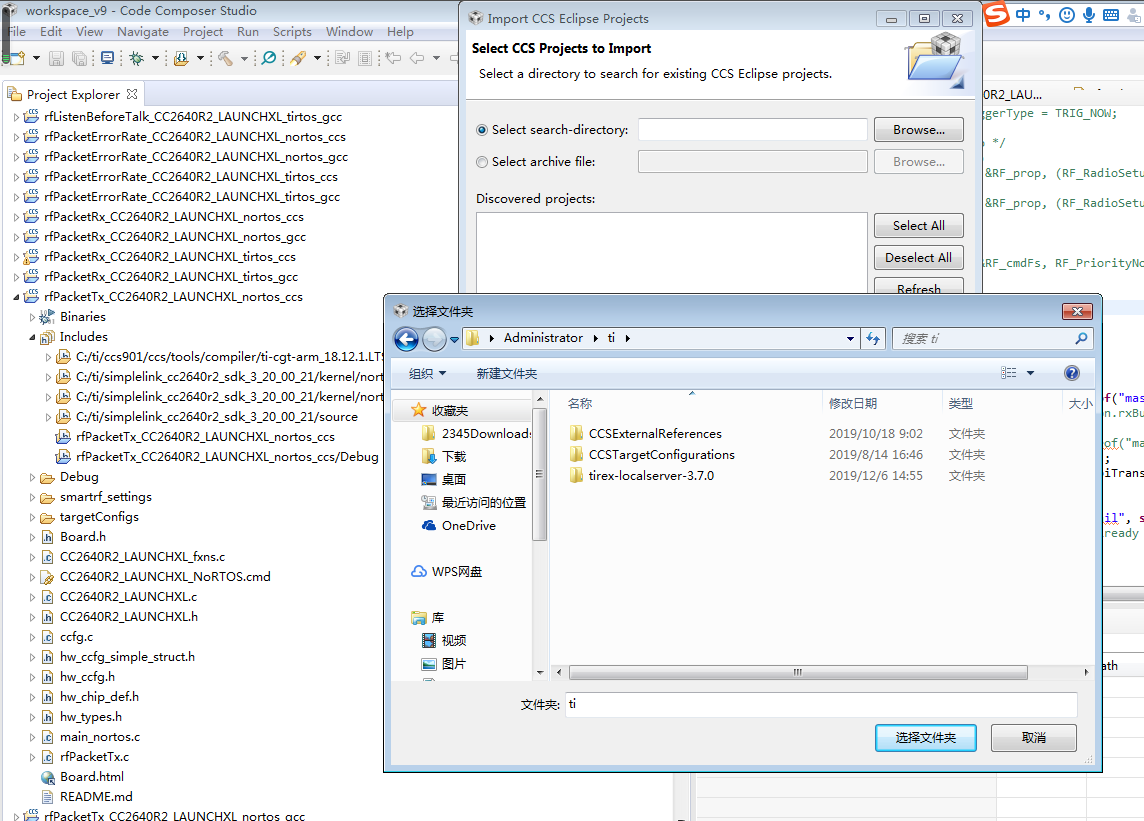Screen dimensions: 1144x821
Task: Click the blue monitor terminal toolbar icon
Action: click(x=107, y=58)
